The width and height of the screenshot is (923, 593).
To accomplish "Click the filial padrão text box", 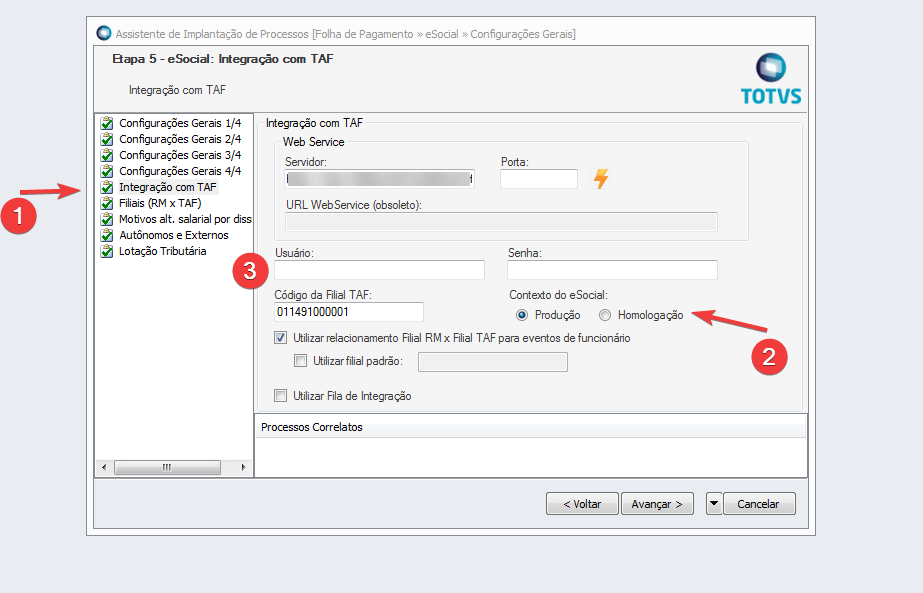I will click(493, 362).
